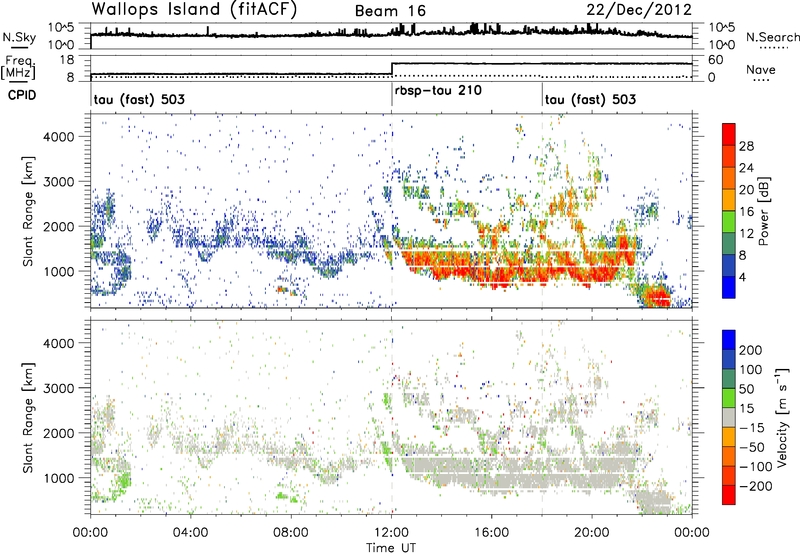The image size is (800, 554).
Task: Click the "08:00" time axis label
Action: 291,533
